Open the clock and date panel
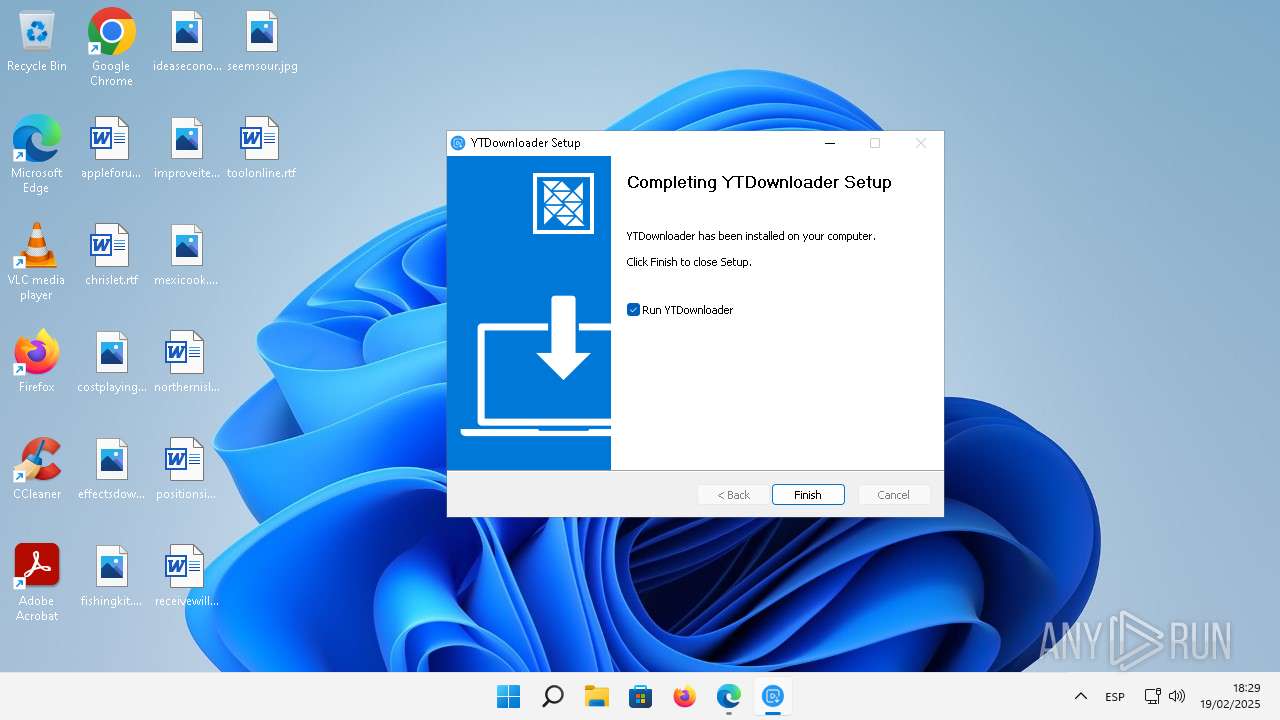The image size is (1280, 720). (x=1230, y=696)
